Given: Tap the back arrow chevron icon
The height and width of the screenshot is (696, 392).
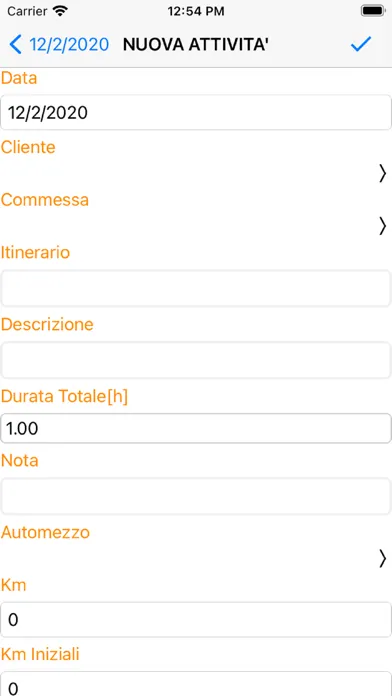Looking at the screenshot, I should point(16,45).
